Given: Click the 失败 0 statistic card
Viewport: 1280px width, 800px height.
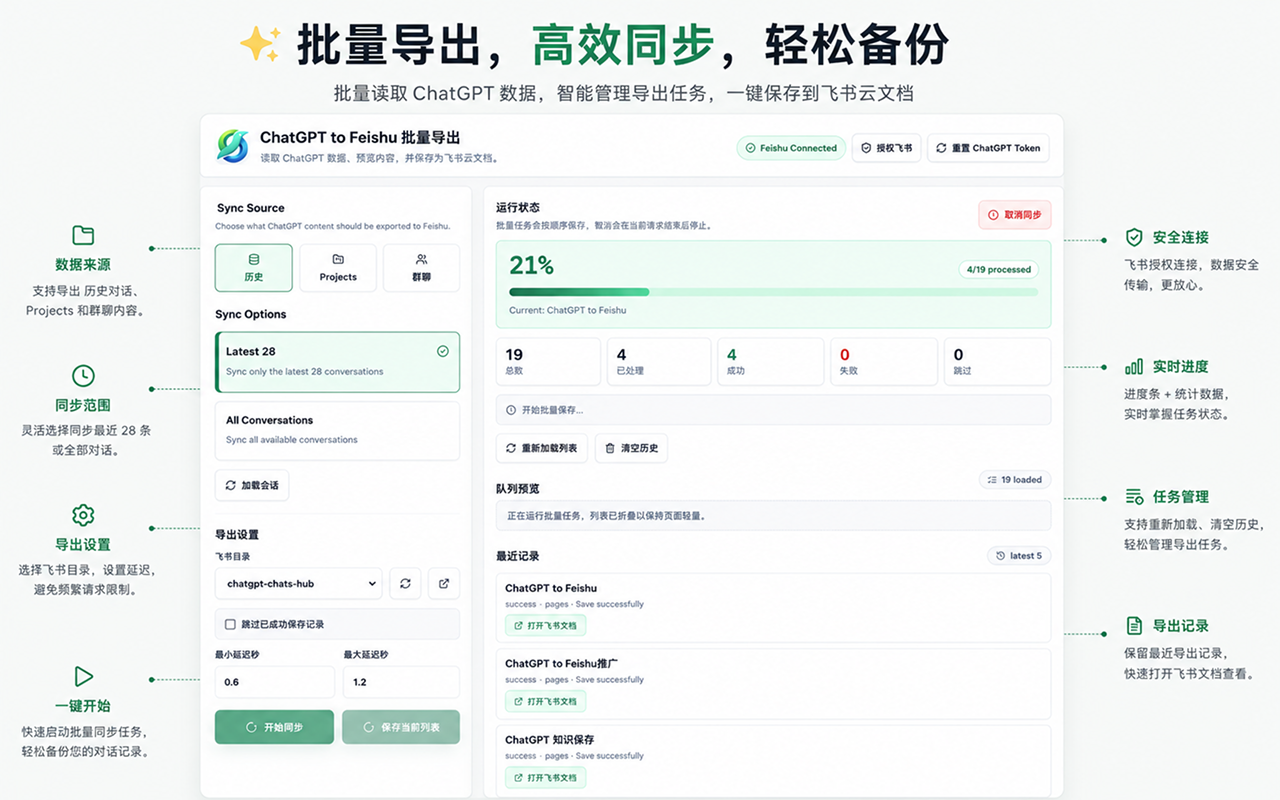Looking at the screenshot, I should click(885, 362).
